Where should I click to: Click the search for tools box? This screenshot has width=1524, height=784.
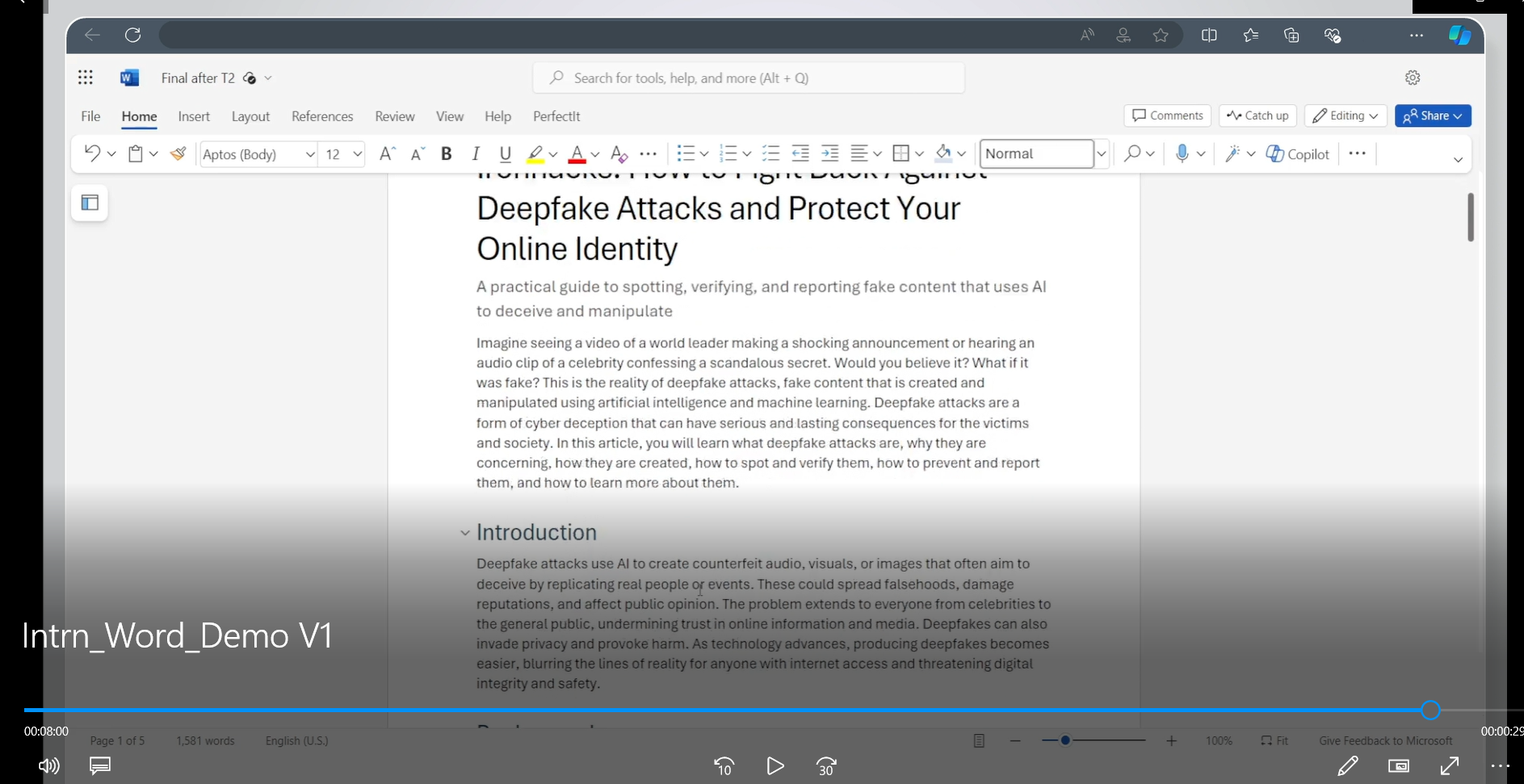point(749,78)
